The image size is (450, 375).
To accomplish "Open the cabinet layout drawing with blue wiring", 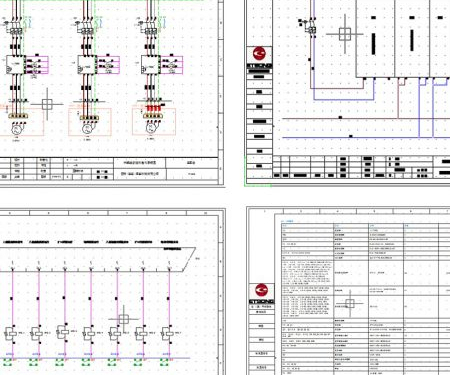I will pyautogui.click(x=347, y=93).
